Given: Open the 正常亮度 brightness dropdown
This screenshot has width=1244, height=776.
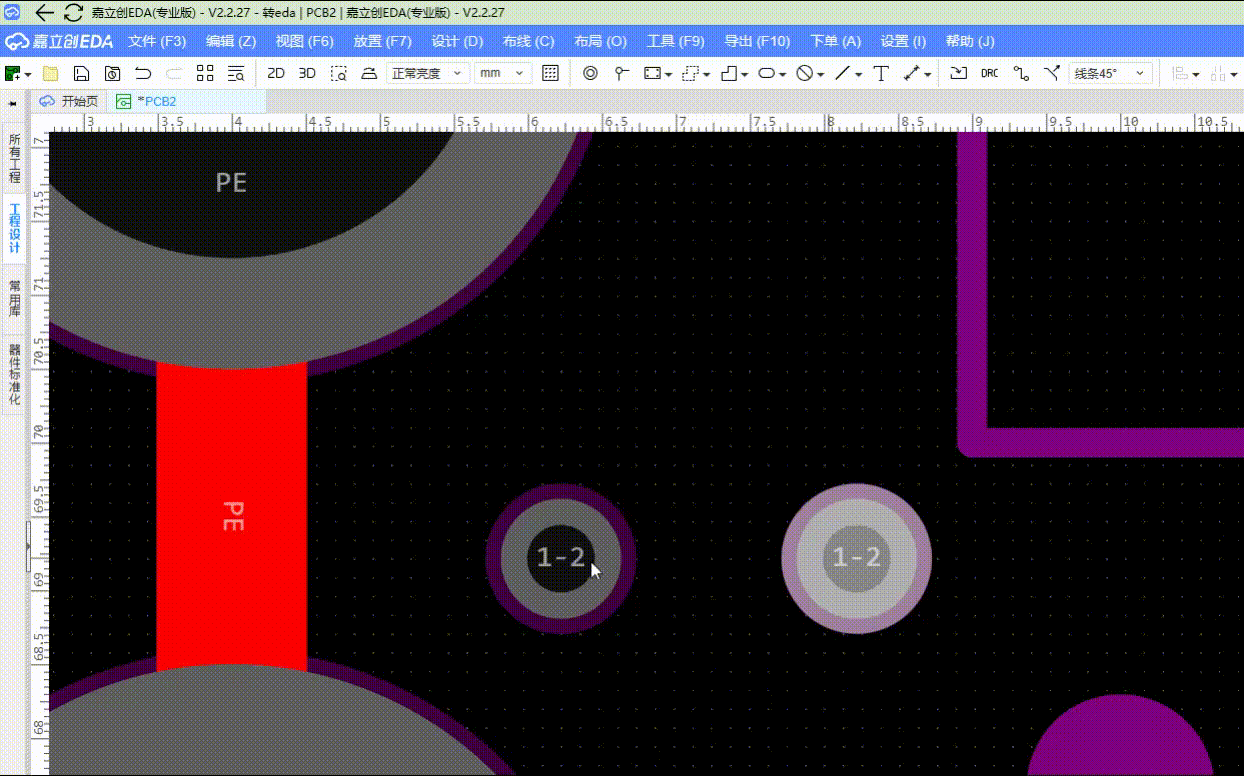Looking at the screenshot, I should coord(427,73).
